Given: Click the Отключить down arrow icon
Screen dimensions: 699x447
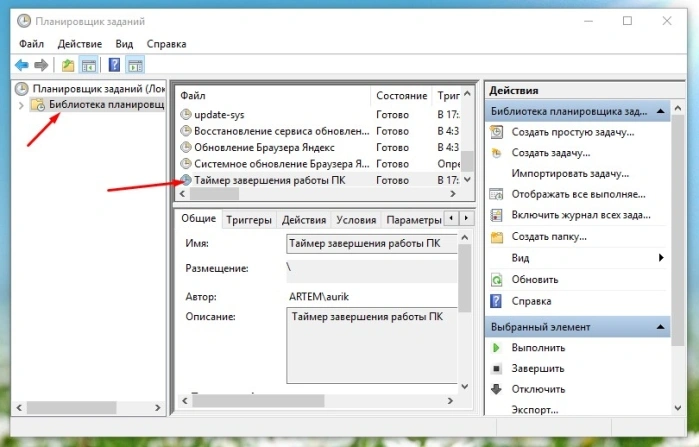Looking at the screenshot, I should [496, 389].
